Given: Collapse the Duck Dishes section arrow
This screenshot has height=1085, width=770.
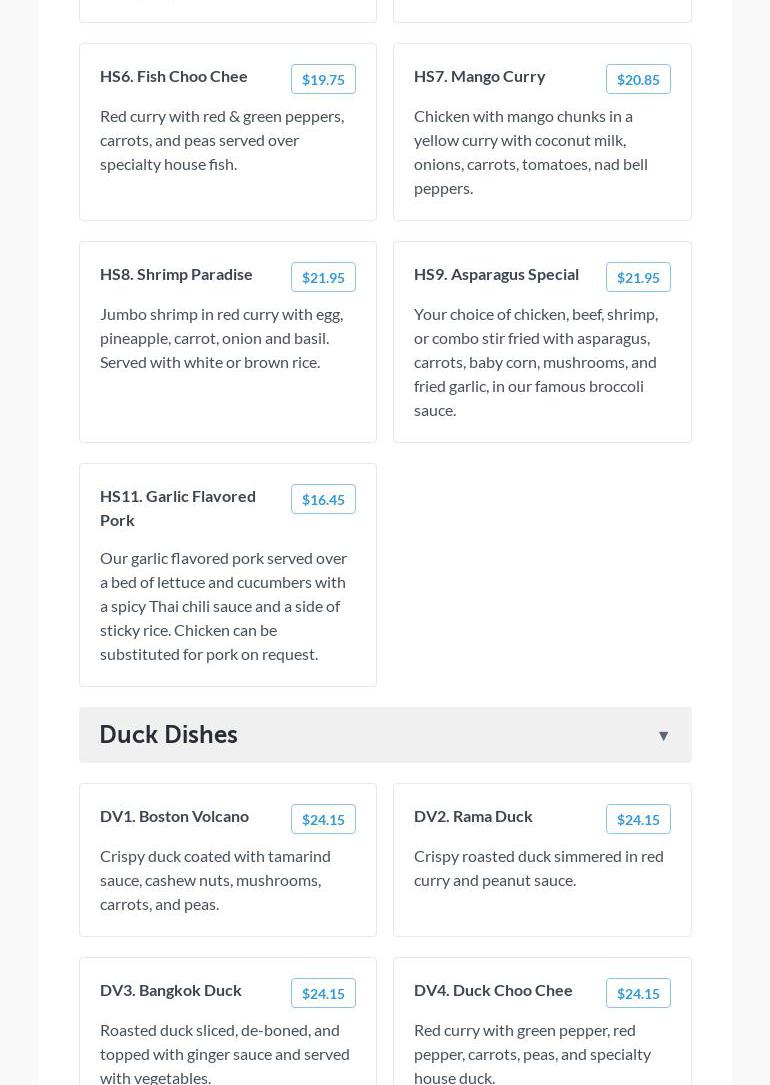Looking at the screenshot, I should point(663,736).
